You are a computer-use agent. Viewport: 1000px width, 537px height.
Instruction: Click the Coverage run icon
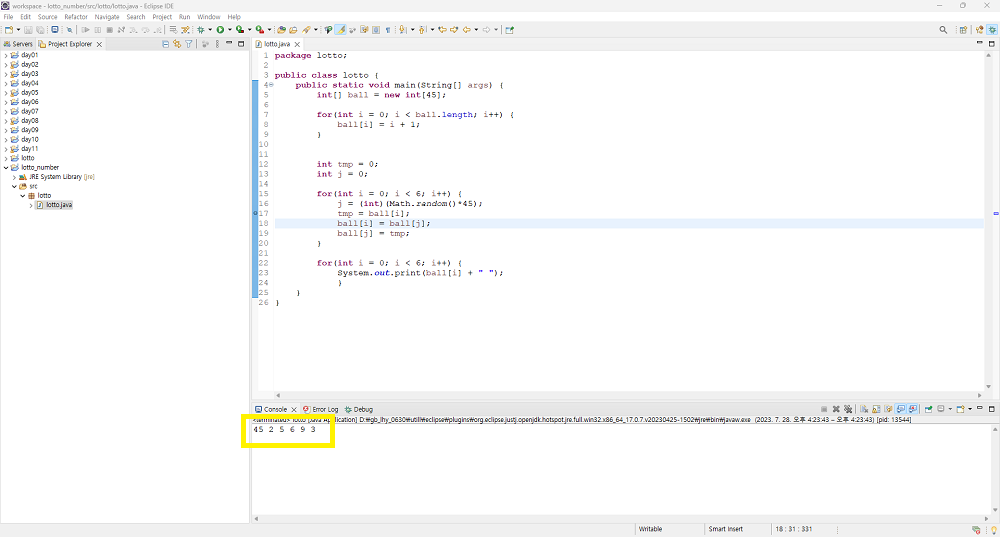click(x=240, y=29)
